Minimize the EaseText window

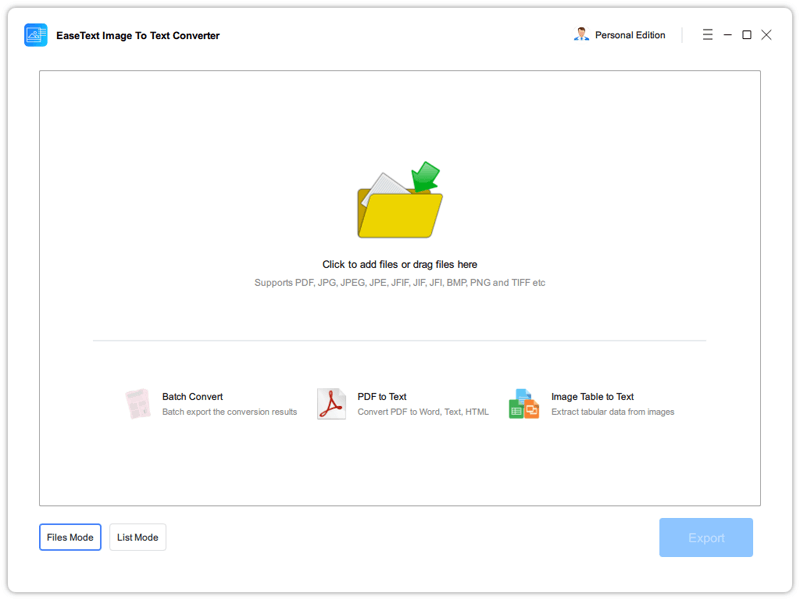tap(728, 35)
